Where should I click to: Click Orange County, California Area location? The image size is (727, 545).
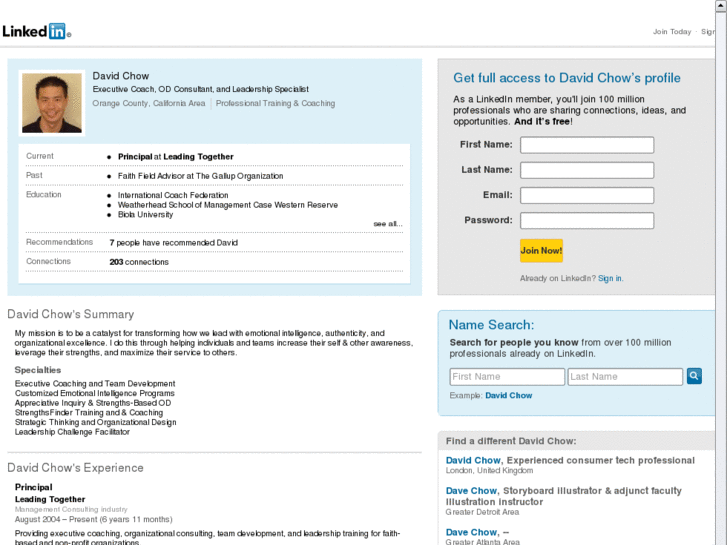(x=149, y=103)
